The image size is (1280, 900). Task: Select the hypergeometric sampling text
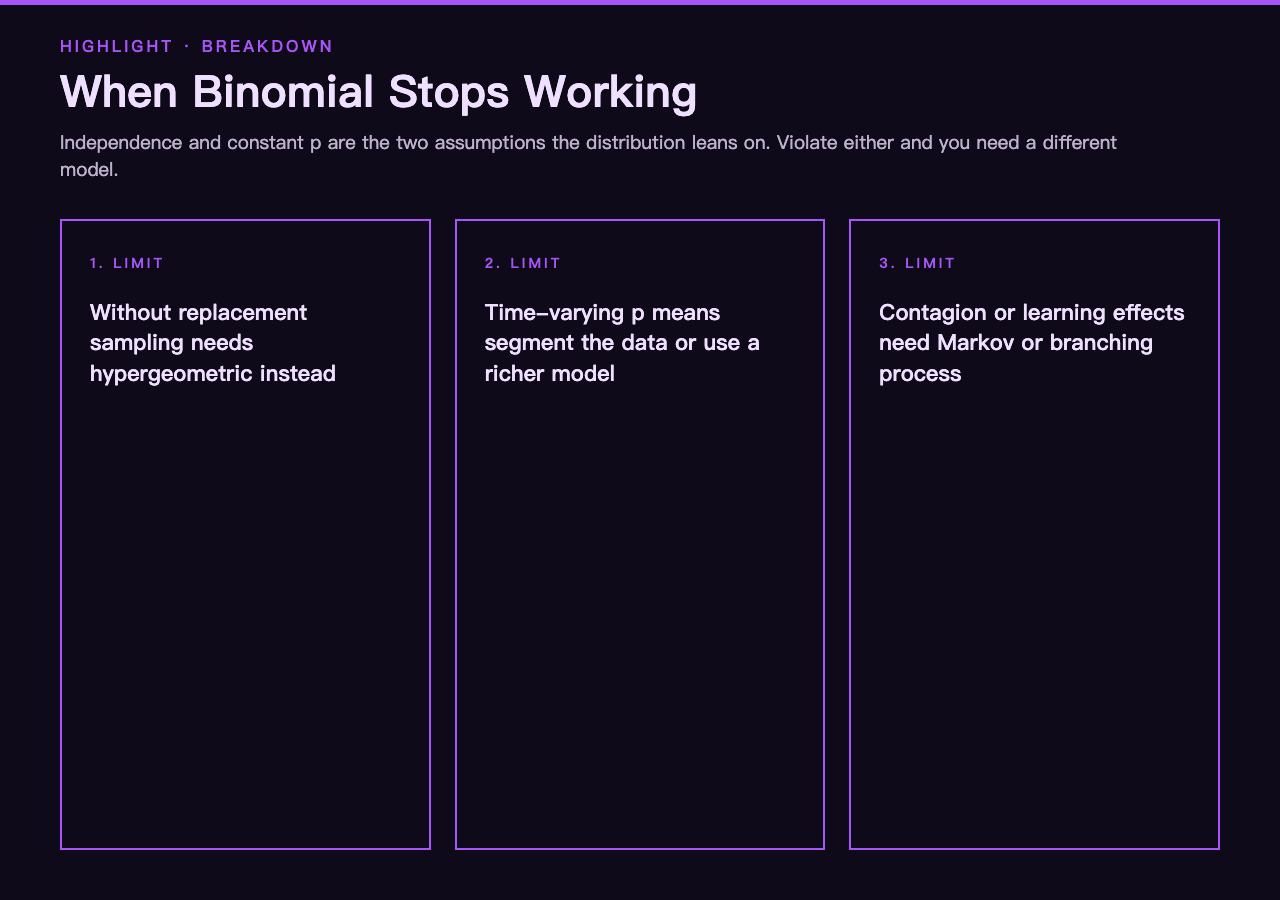pos(213,343)
